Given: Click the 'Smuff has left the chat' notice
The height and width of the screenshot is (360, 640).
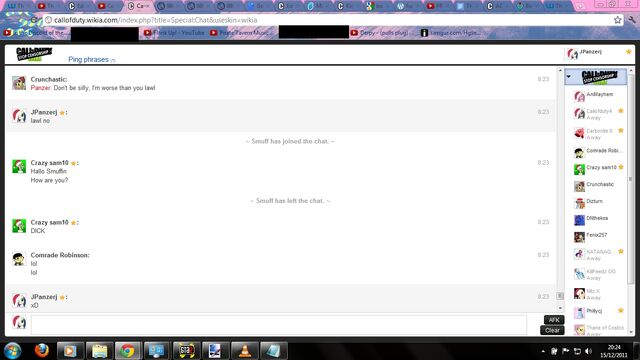Looking at the screenshot, I should tap(290, 201).
